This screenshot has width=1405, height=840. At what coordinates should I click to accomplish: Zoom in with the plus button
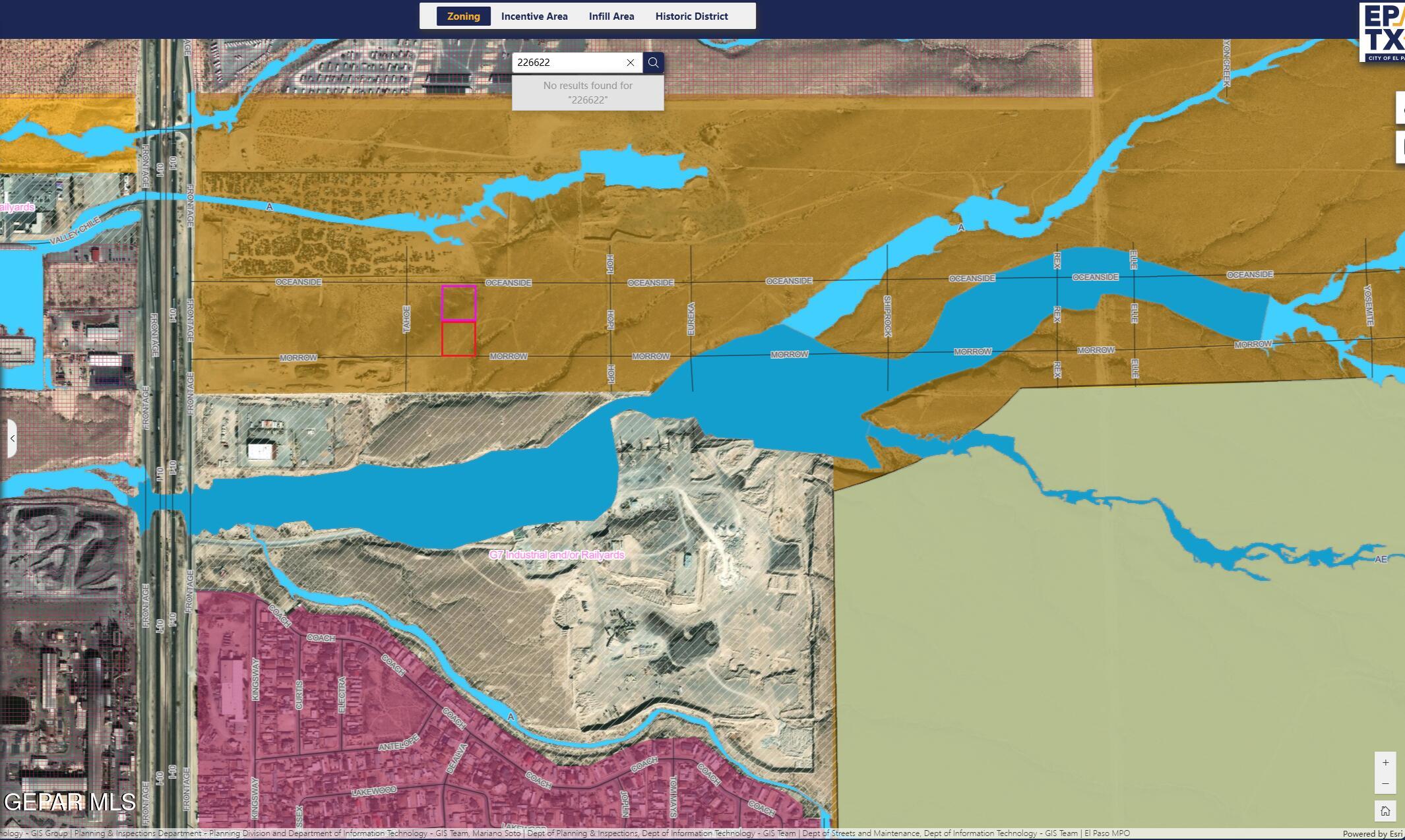tap(1385, 762)
